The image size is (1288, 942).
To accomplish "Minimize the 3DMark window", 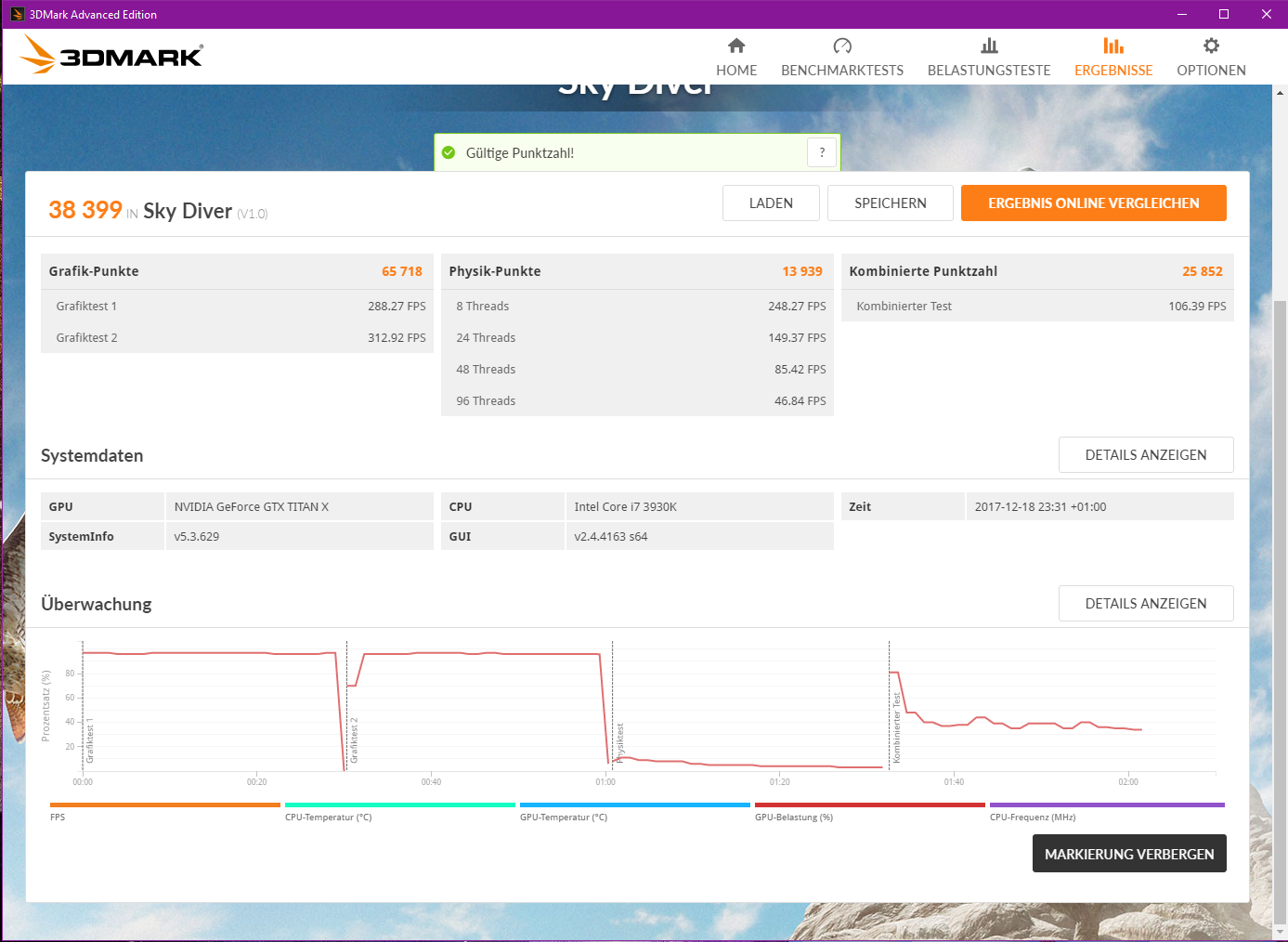I will (x=1182, y=14).
